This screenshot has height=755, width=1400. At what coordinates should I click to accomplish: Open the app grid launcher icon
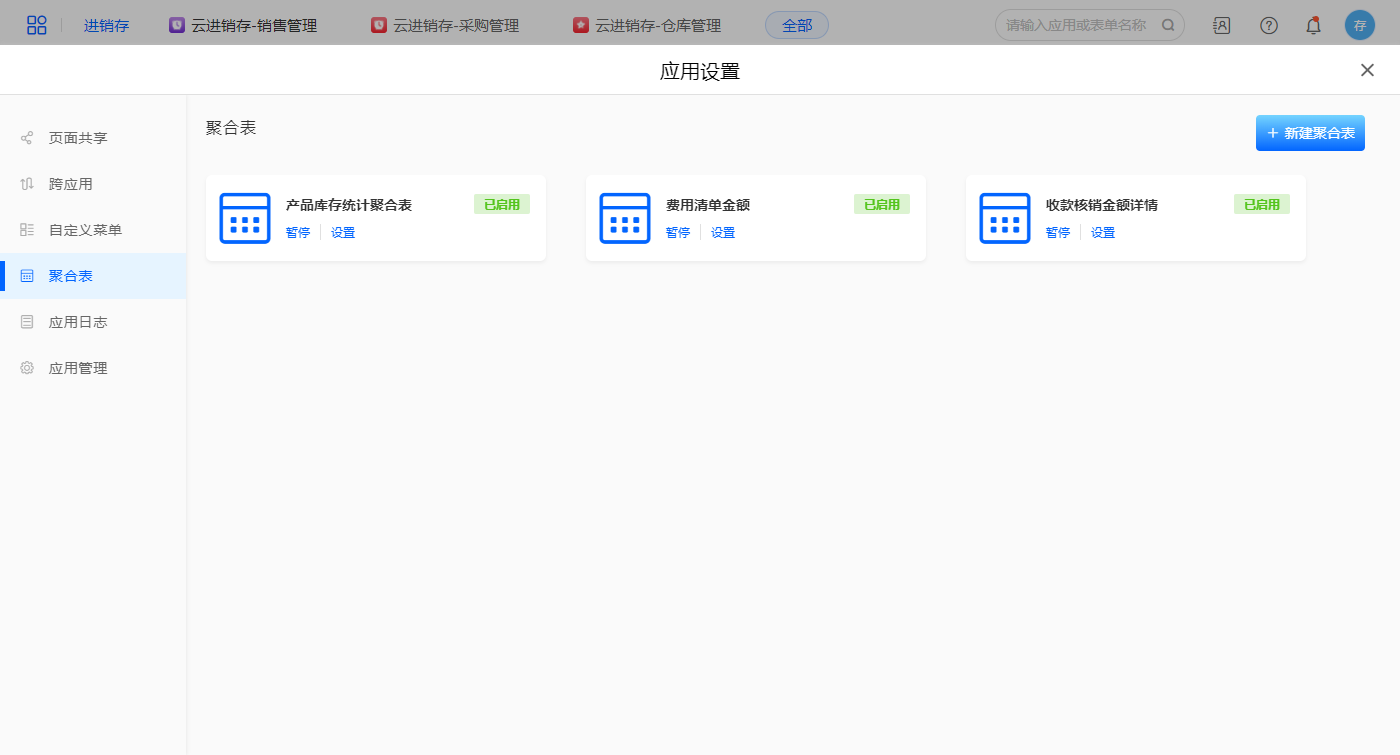pyautogui.click(x=37, y=25)
